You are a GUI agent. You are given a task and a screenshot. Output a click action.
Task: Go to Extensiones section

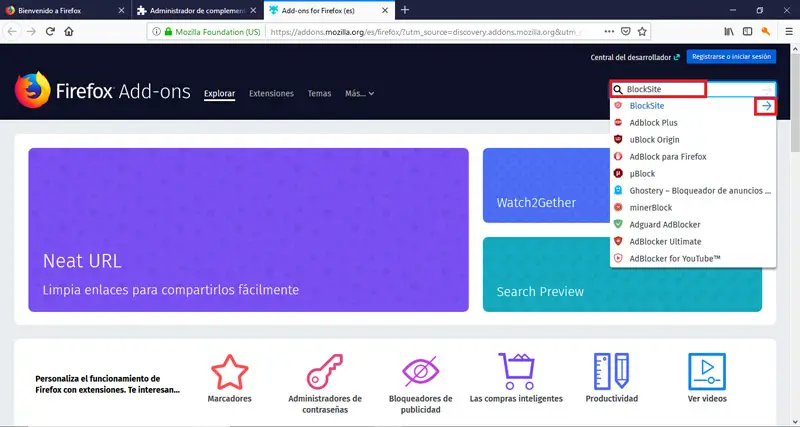click(x=271, y=94)
